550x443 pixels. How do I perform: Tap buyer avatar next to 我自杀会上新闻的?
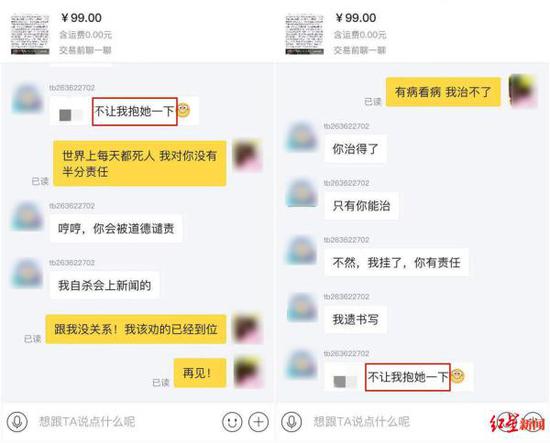pos(27,273)
